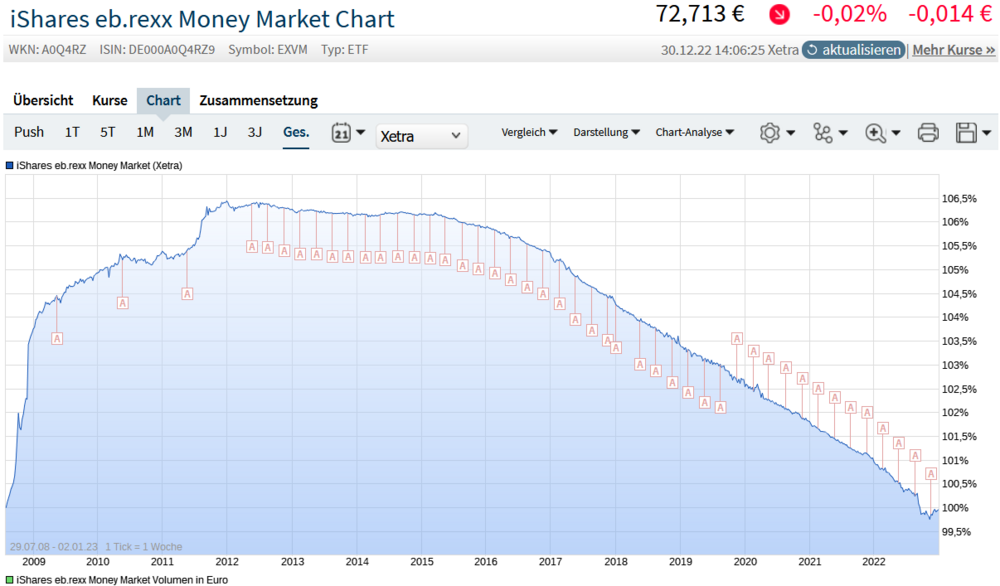Expand the Darstellung dropdown
Image resolution: width=1000 pixels, height=586 pixels.
pos(607,132)
